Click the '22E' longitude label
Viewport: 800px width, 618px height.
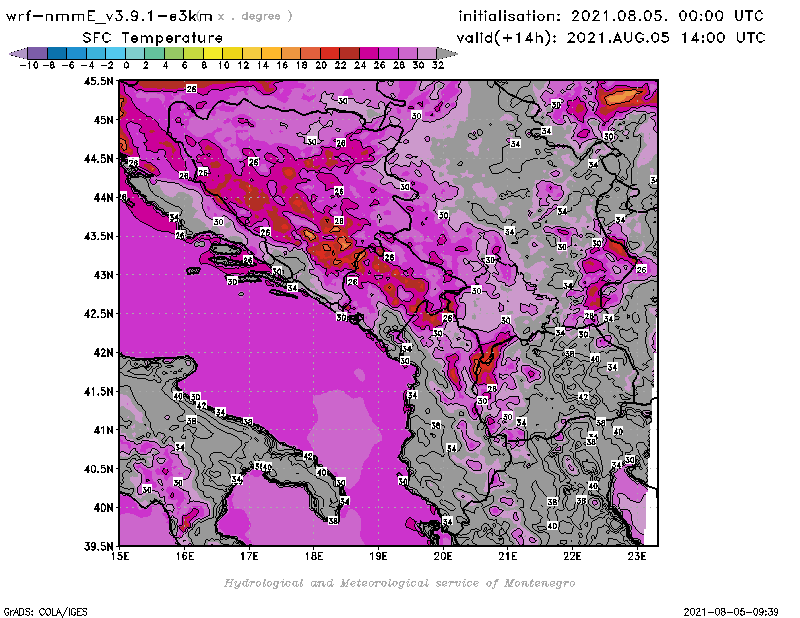[572, 556]
